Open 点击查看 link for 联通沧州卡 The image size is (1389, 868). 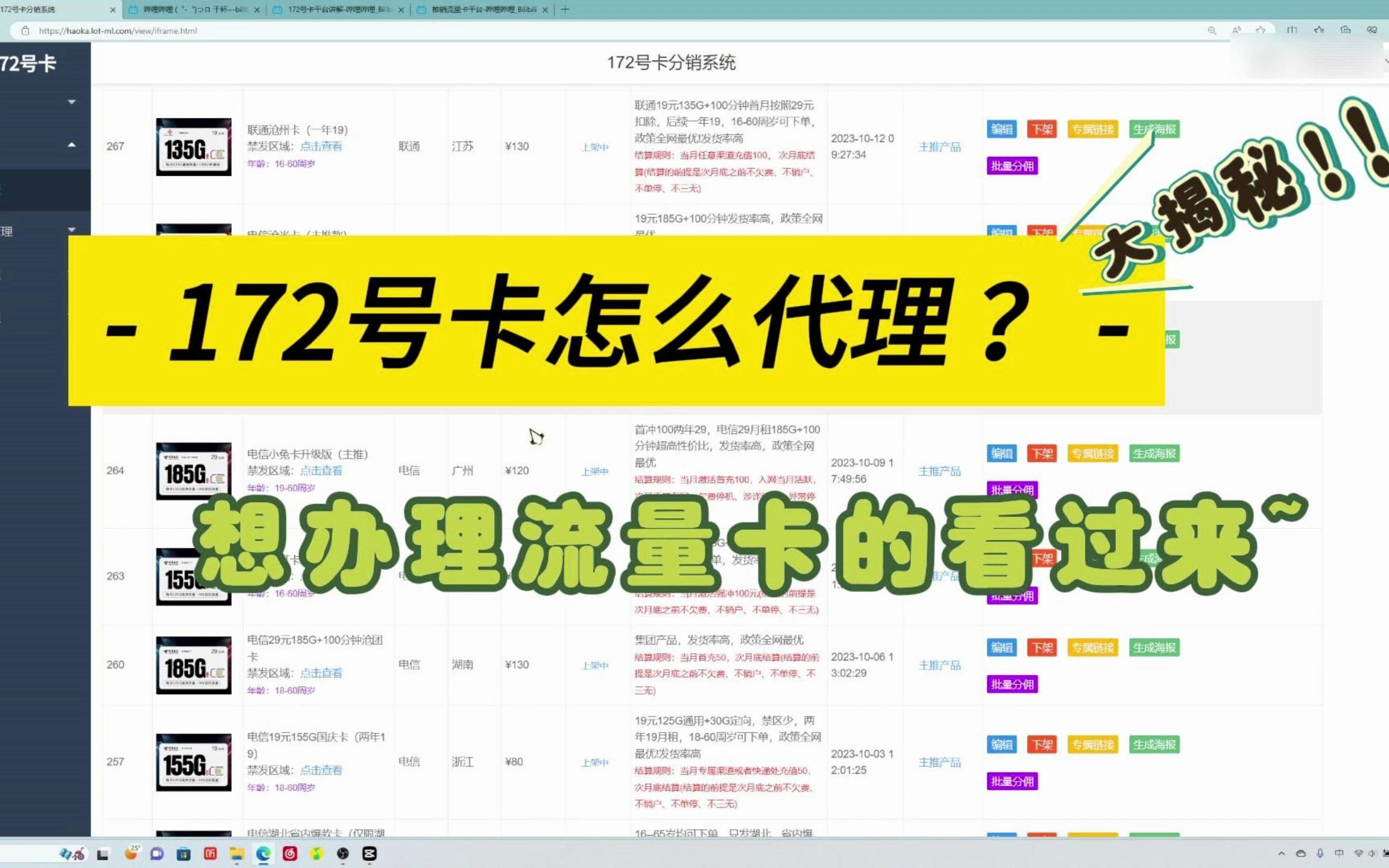coord(321,146)
